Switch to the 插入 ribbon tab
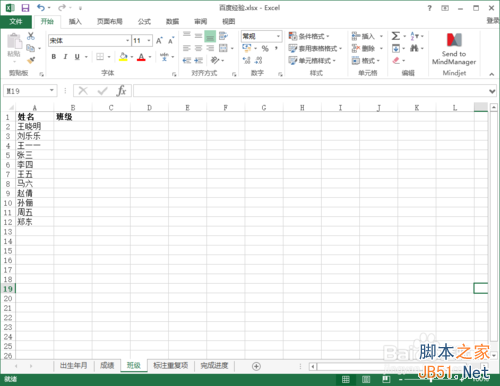This screenshot has width=500, height=386. pyautogui.click(x=75, y=22)
